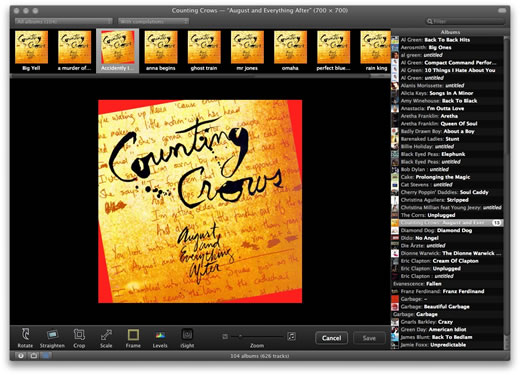This screenshot has width=520, height=375.
Task: Click the small zoom-out icon
Action: [225, 337]
